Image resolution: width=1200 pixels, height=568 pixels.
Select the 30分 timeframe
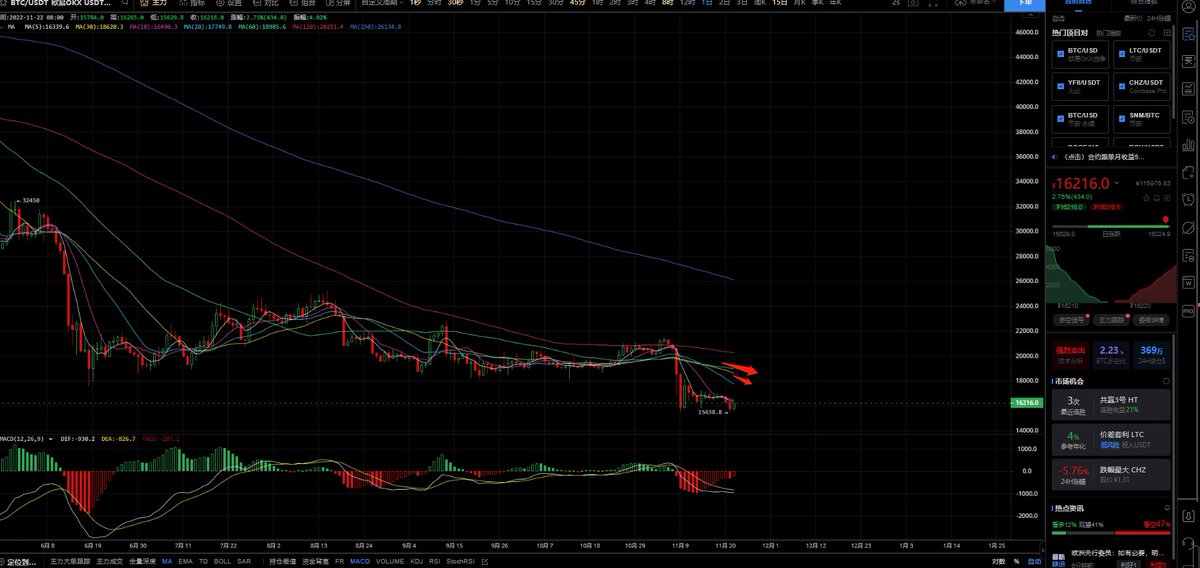click(x=554, y=3)
